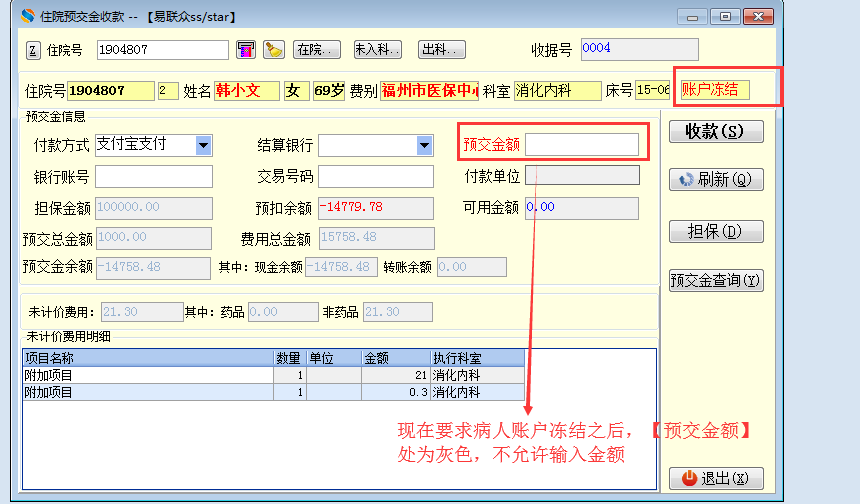Screen dimensions: 860x504
Task: Click the calculator icon next to 住院号 input
Action: (246, 50)
